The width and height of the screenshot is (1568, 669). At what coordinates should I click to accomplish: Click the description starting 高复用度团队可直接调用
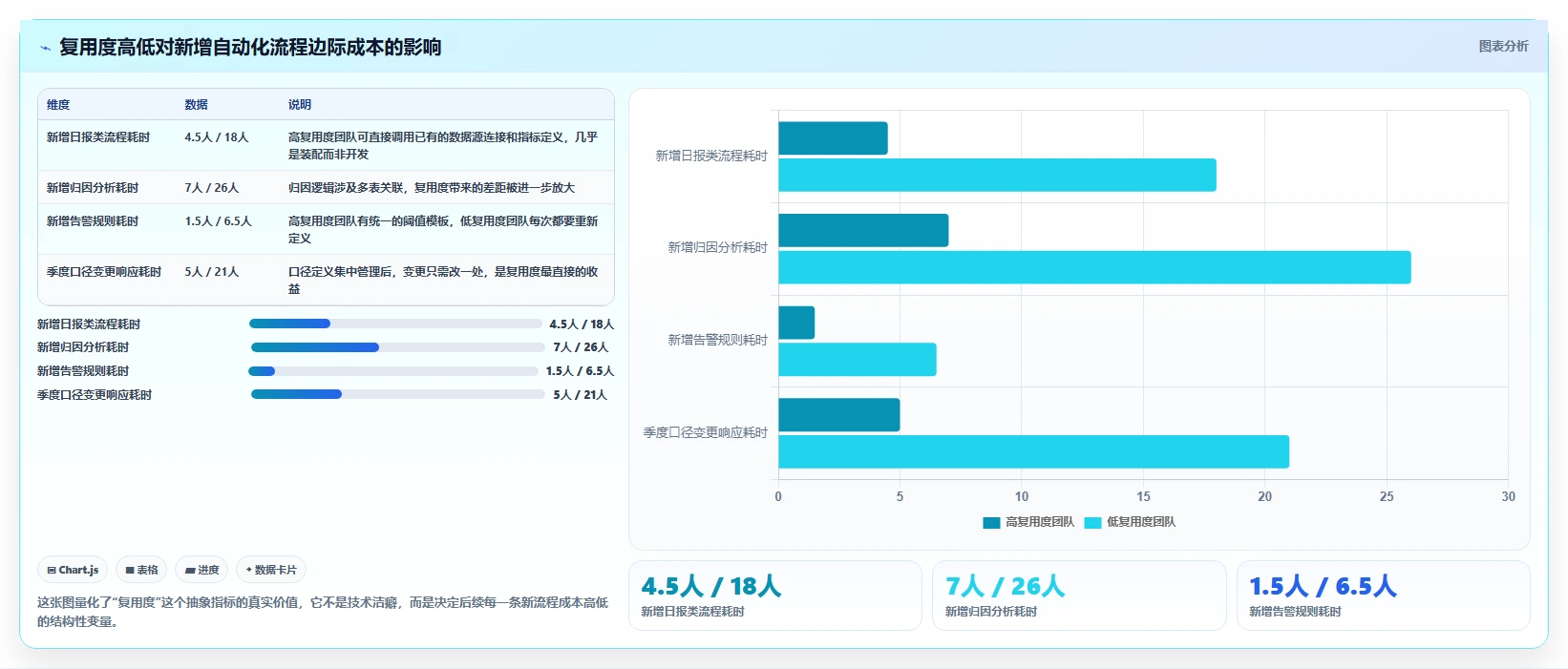coord(443,146)
